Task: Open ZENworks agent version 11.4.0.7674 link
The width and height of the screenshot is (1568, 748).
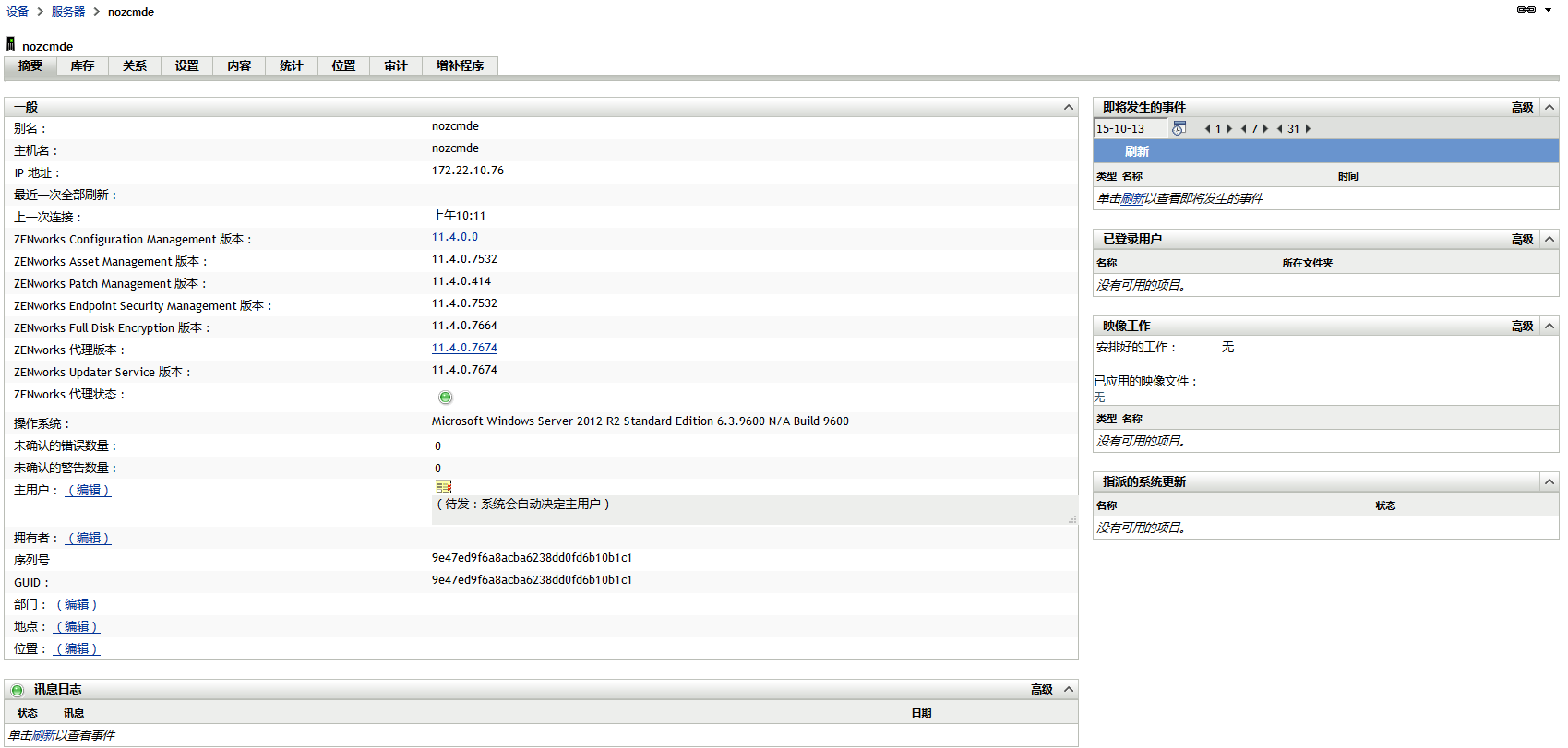Action: (464, 348)
